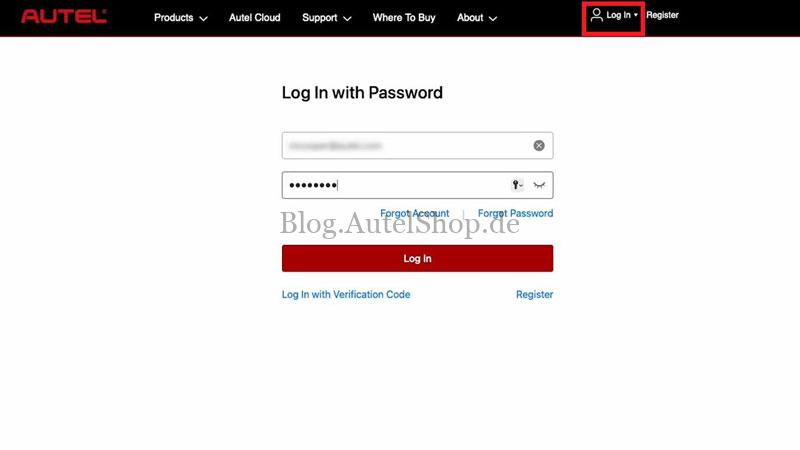Expand the Support dropdown chevron
Image resolution: width=800 pixels, height=450 pixels.
click(347, 18)
